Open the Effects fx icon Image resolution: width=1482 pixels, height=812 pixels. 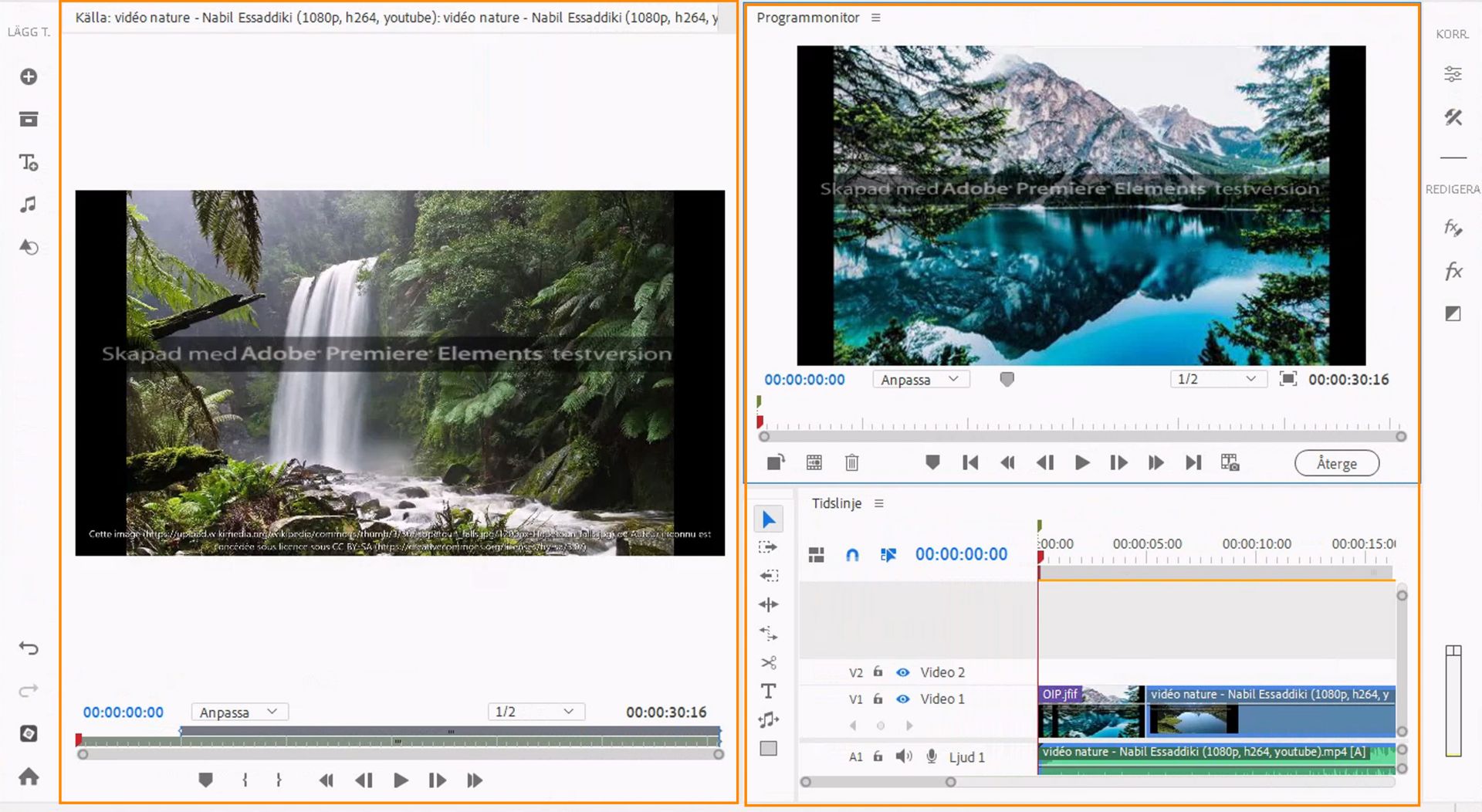1453,271
